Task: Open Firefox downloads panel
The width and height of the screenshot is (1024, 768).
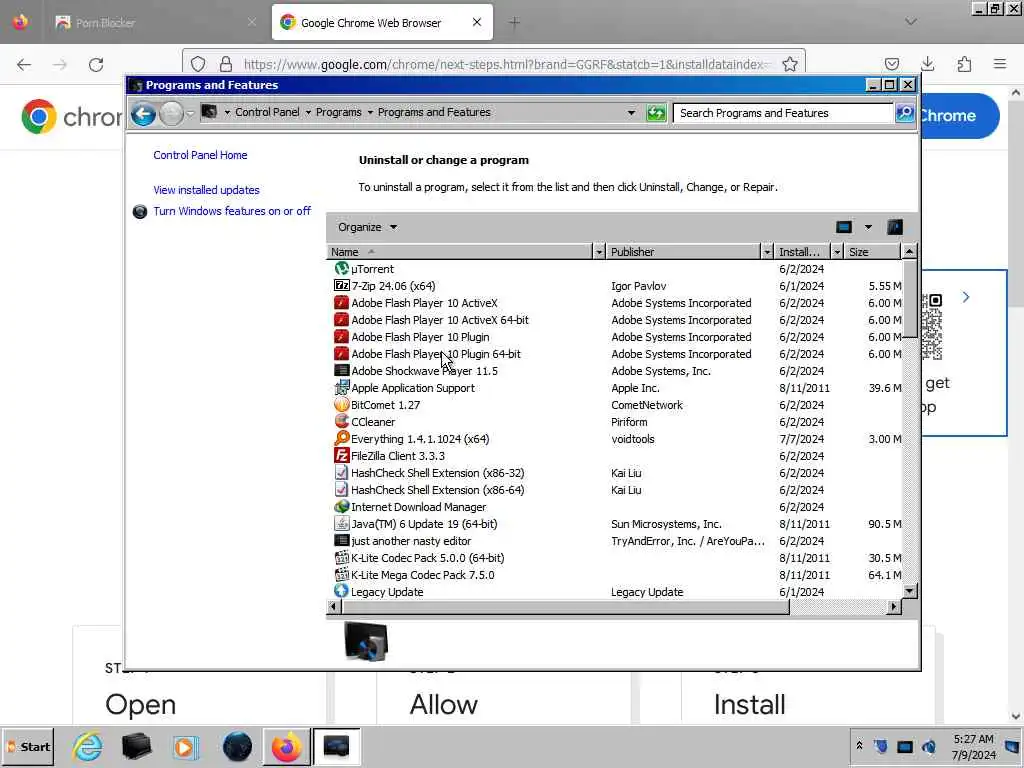Action: click(927, 64)
